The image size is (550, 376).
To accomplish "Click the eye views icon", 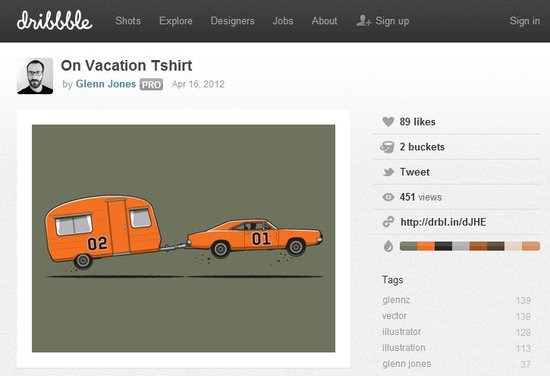I will [388, 197].
